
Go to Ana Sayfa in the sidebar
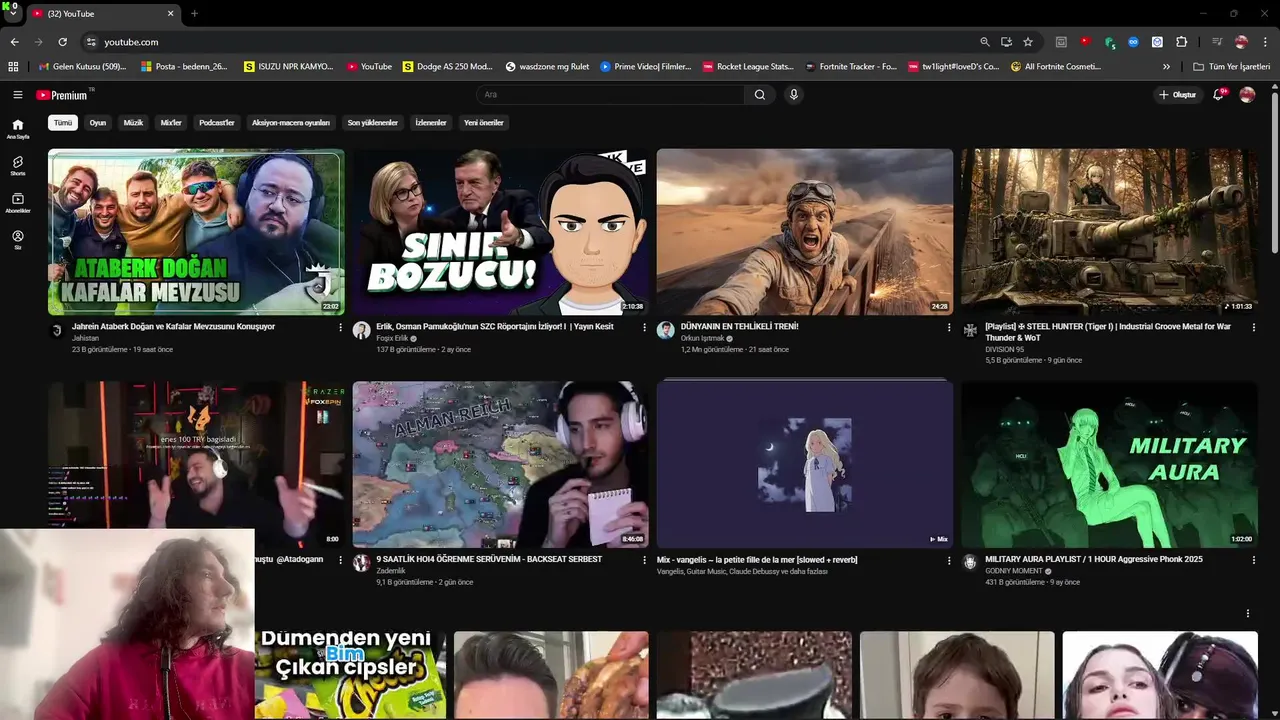(17, 129)
